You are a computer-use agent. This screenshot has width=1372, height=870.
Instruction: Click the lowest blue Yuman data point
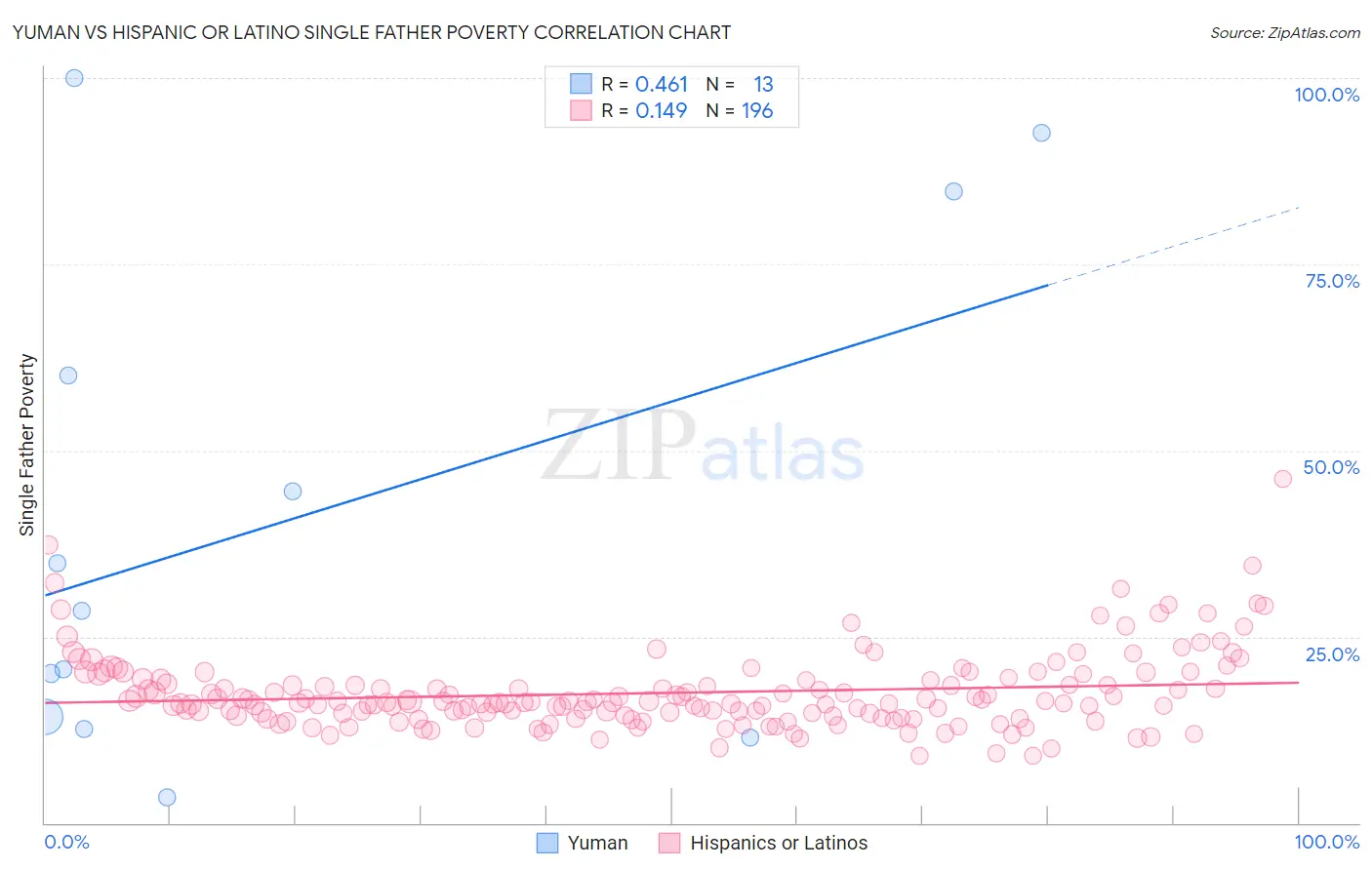coord(167,797)
